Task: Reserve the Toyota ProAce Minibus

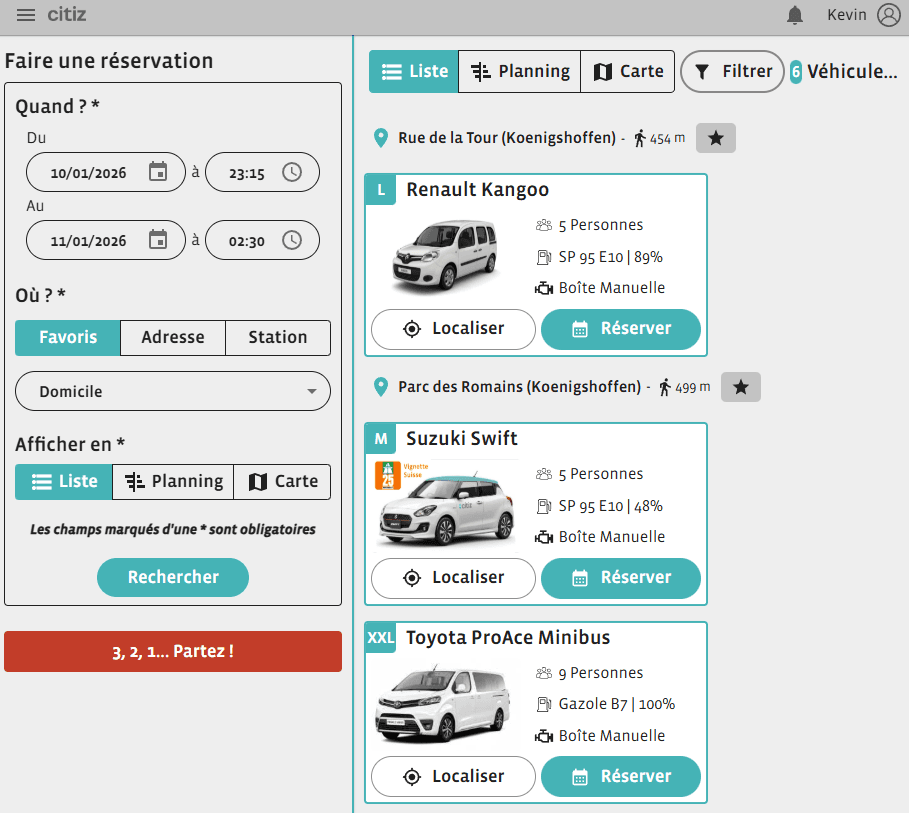Action: pyautogui.click(x=621, y=776)
